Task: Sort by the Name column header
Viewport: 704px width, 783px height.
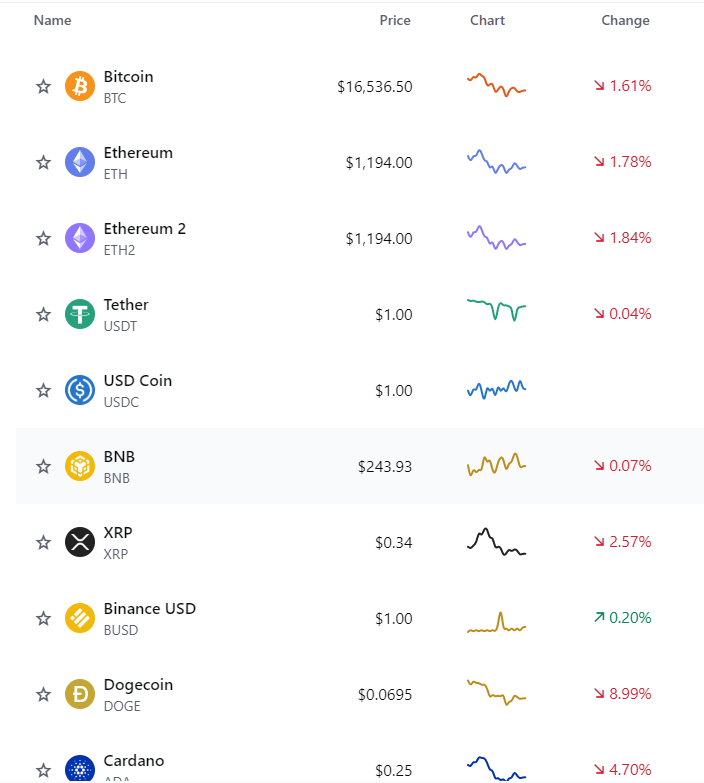Action: [x=52, y=20]
